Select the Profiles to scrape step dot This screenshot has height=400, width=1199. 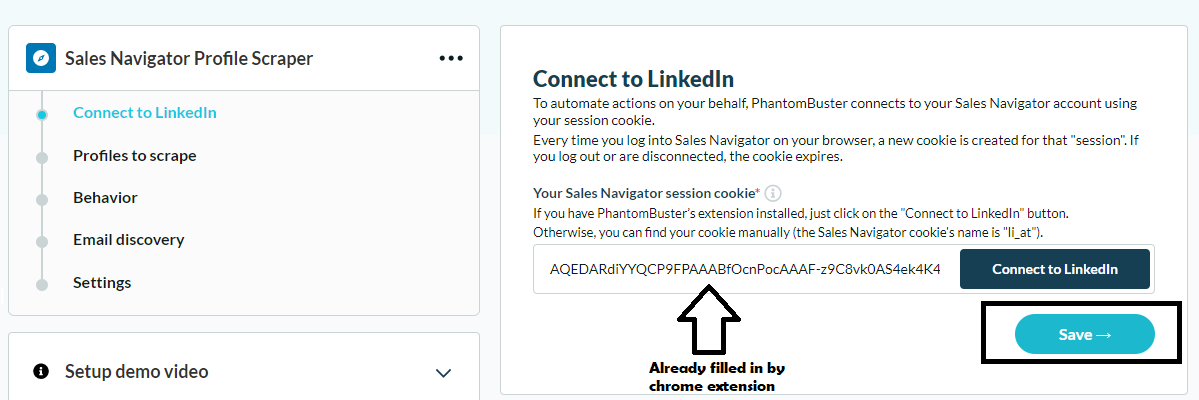42,157
